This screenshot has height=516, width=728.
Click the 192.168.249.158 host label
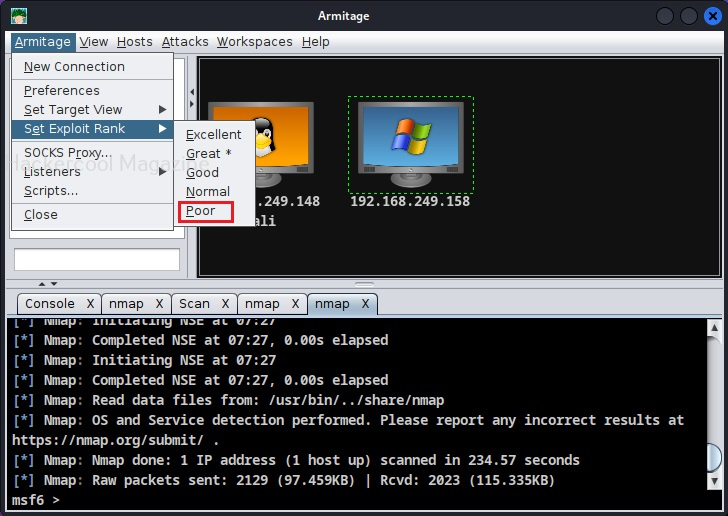pyautogui.click(x=410, y=201)
